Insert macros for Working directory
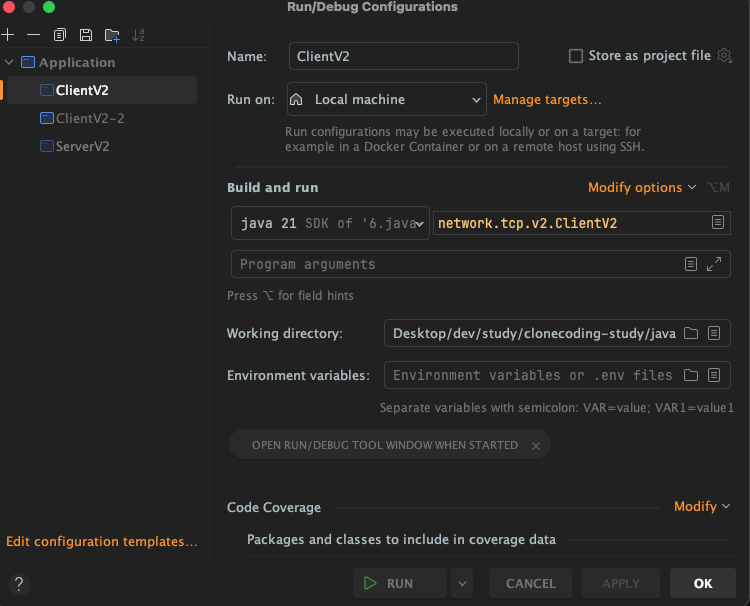Screen dimensions: 750x606 click(x=714, y=333)
